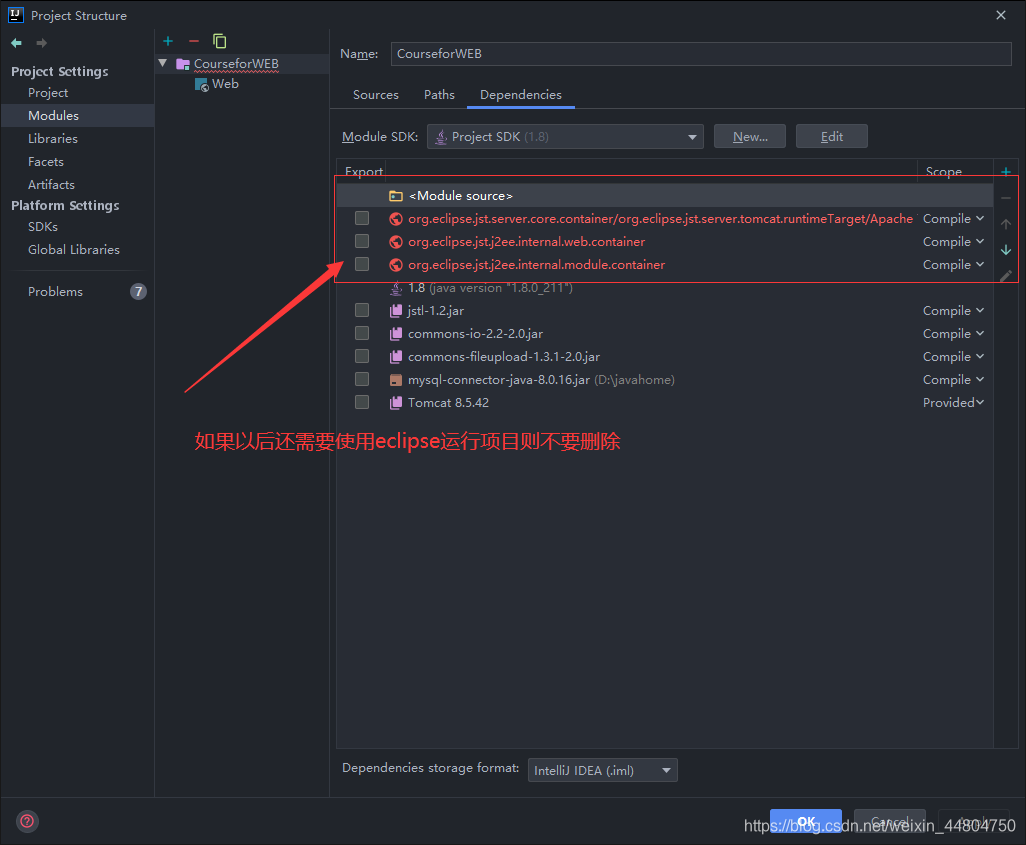This screenshot has width=1026, height=845.
Task: Open help via question mark icon
Action: 27,821
